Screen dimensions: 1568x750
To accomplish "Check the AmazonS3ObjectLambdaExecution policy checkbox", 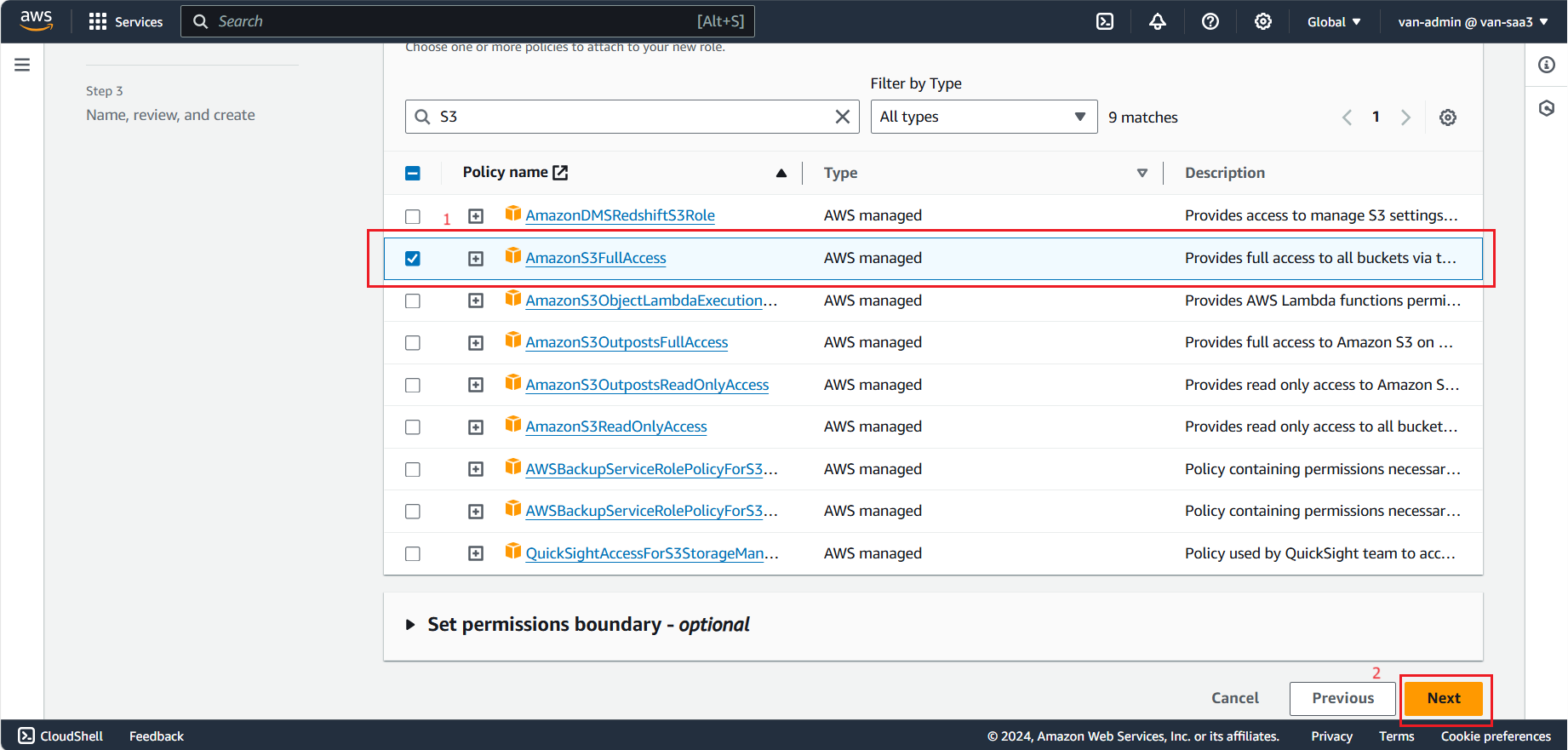I will (413, 301).
